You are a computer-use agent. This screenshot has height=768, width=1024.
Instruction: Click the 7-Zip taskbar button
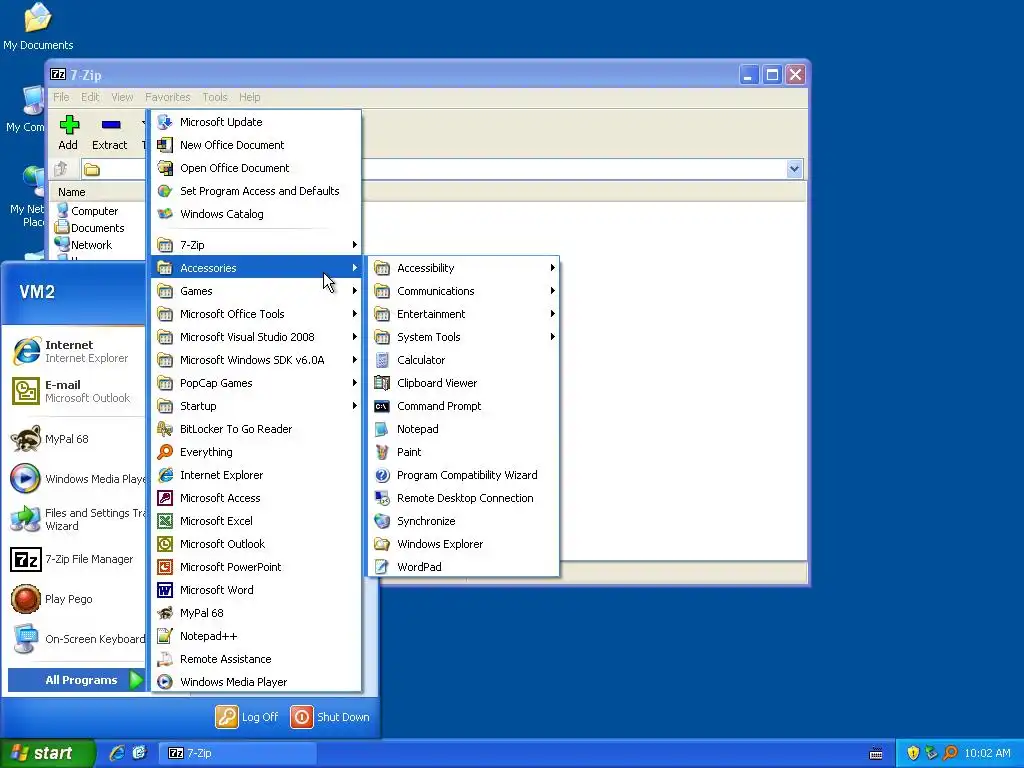point(238,753)
